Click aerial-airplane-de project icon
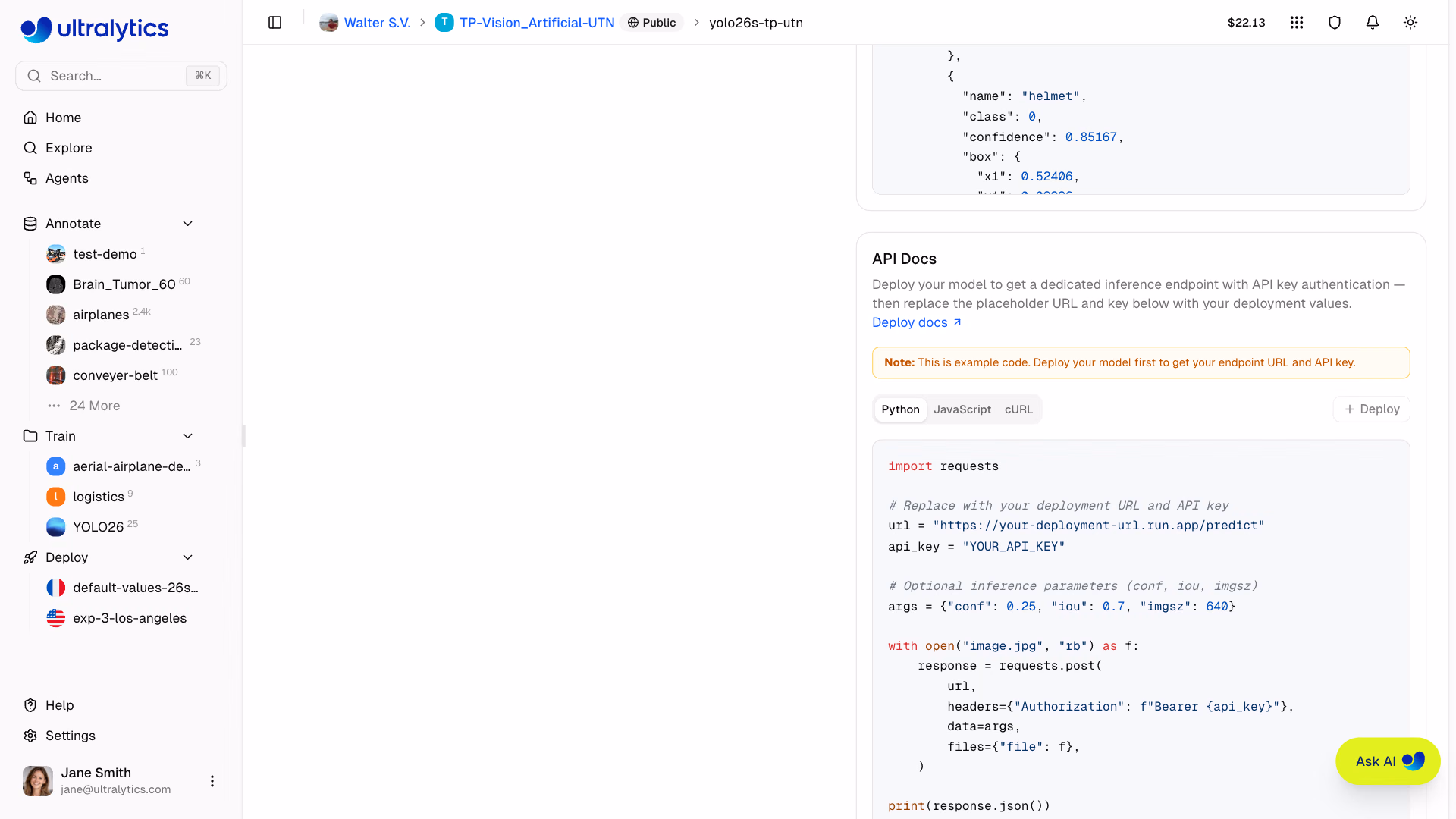This screenshot has height=819, width=1456. (x=56, y=466)
